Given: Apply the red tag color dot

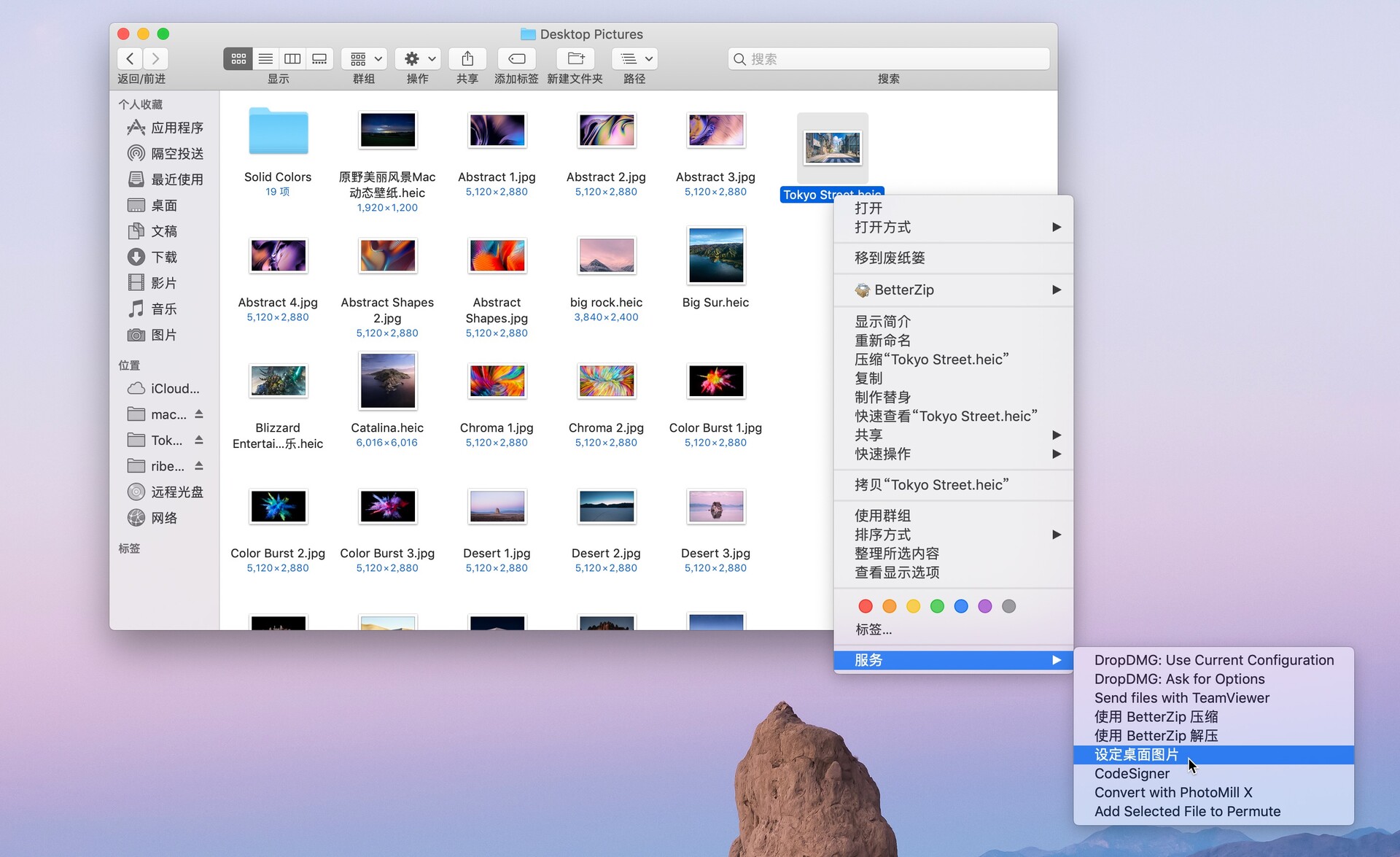Looking at the screenshot, I should click(866, 606).
